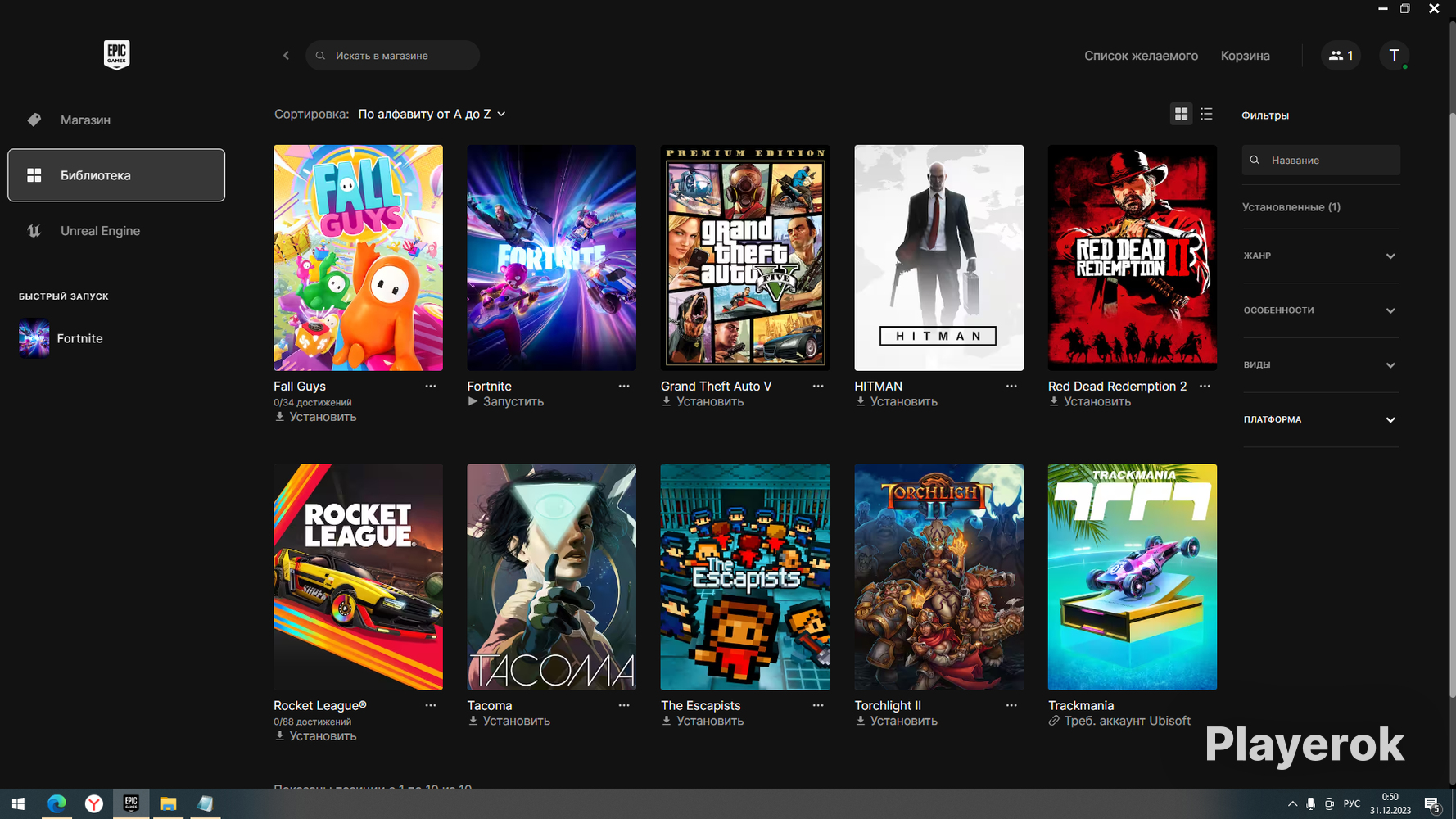Open the Trackmania cover thumbnail

(1133, 577)
